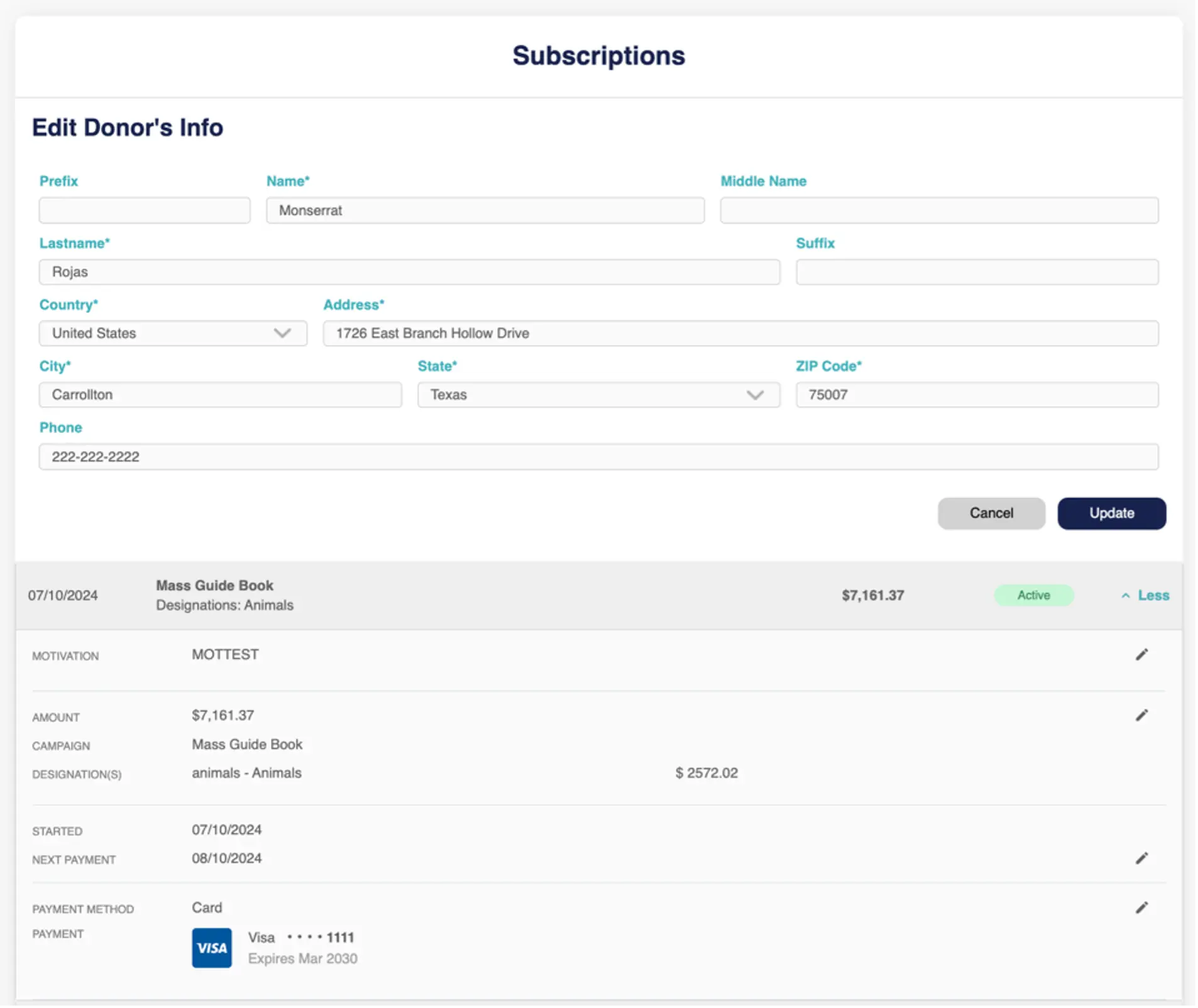Click the Suffix input box
1198x1008 pixels.
pyautogui.click(x=977, y=272)
